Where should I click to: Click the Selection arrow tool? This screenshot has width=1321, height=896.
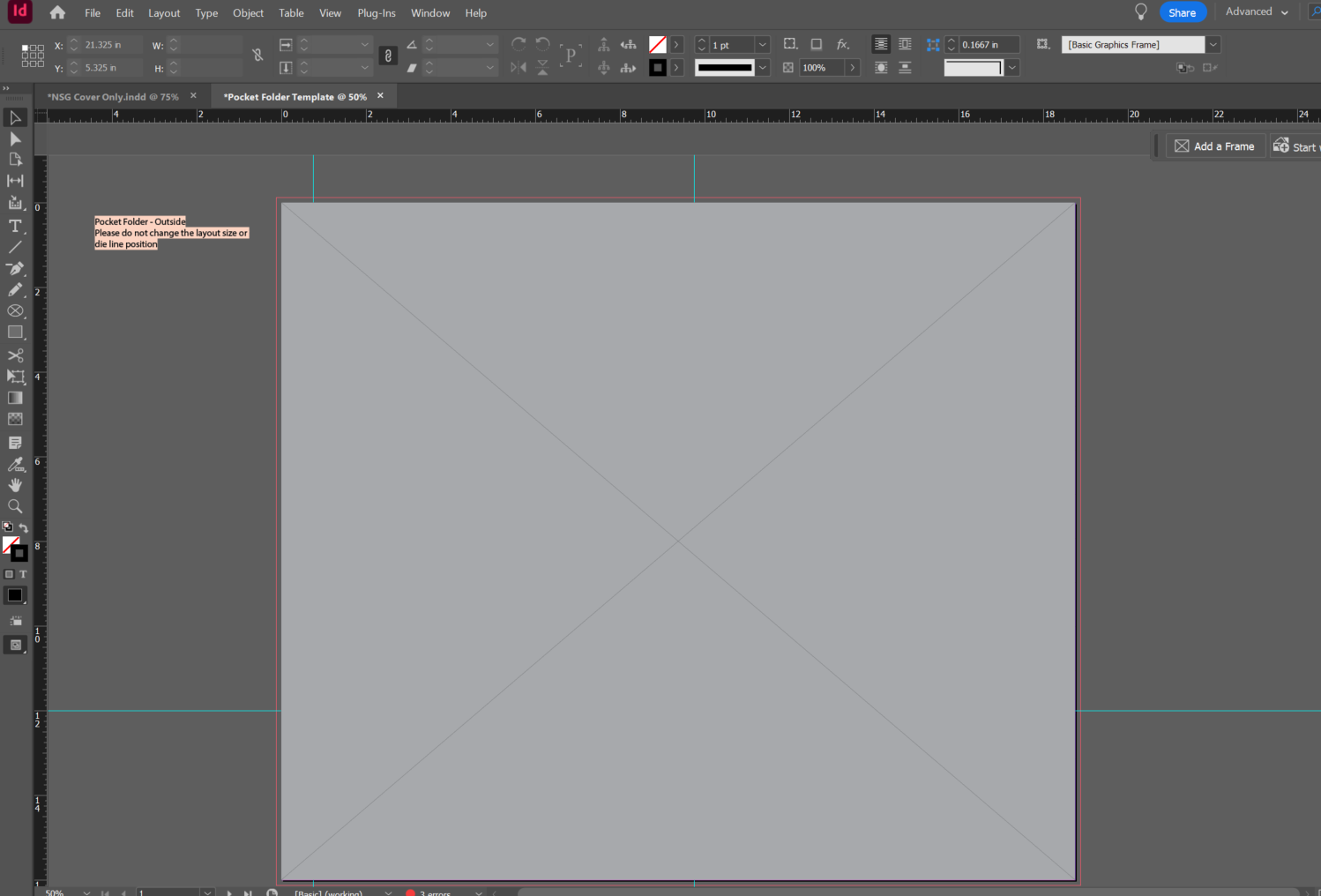click(15, 117)
